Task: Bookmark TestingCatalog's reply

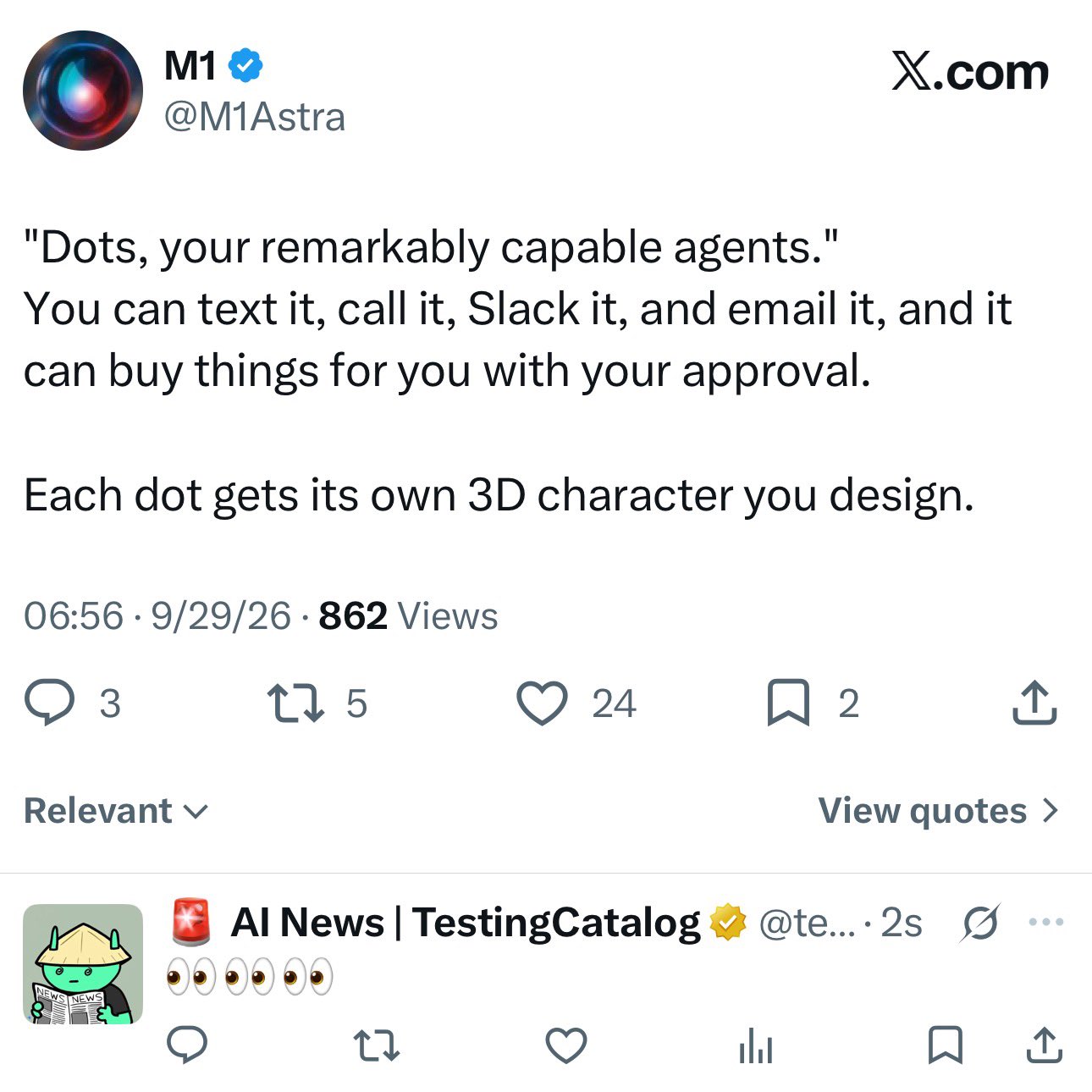Action: click(x=946, y=1045)
